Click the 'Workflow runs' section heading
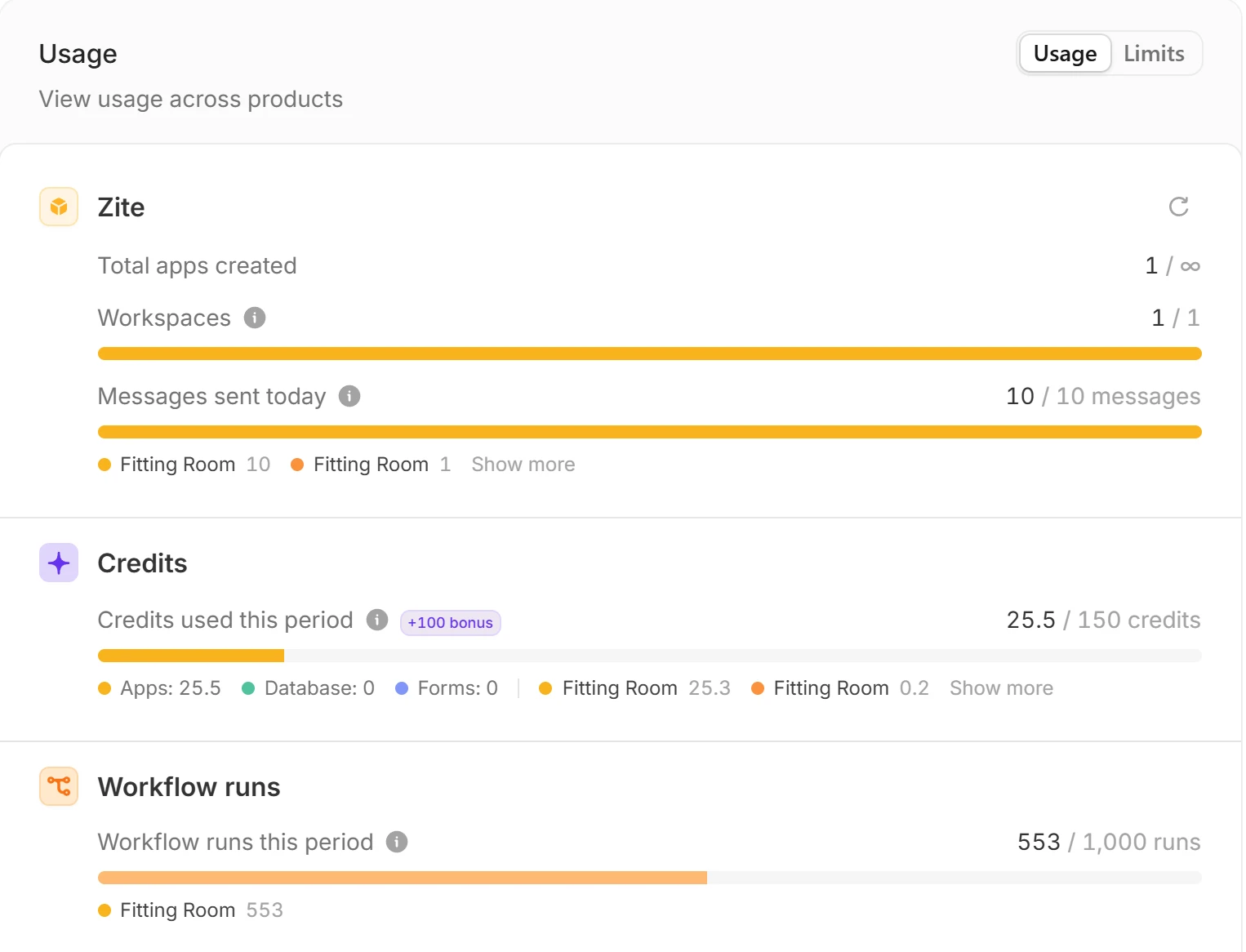This screenshot has width=1246, height=952. point(189,787)
